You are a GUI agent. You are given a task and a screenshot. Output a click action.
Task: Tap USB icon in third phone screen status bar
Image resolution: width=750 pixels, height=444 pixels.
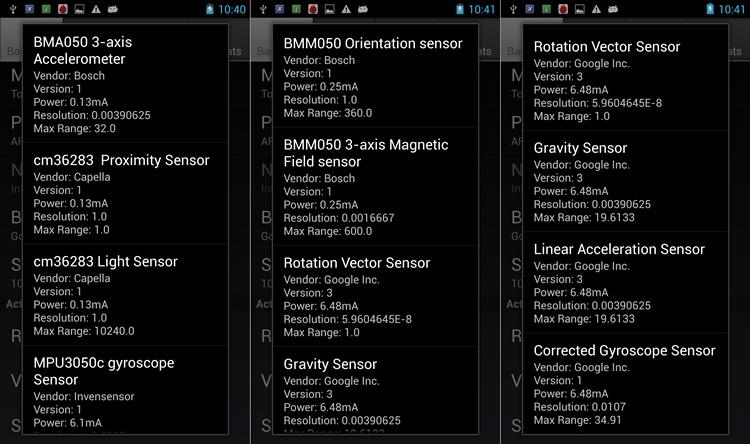pos(513,9)
